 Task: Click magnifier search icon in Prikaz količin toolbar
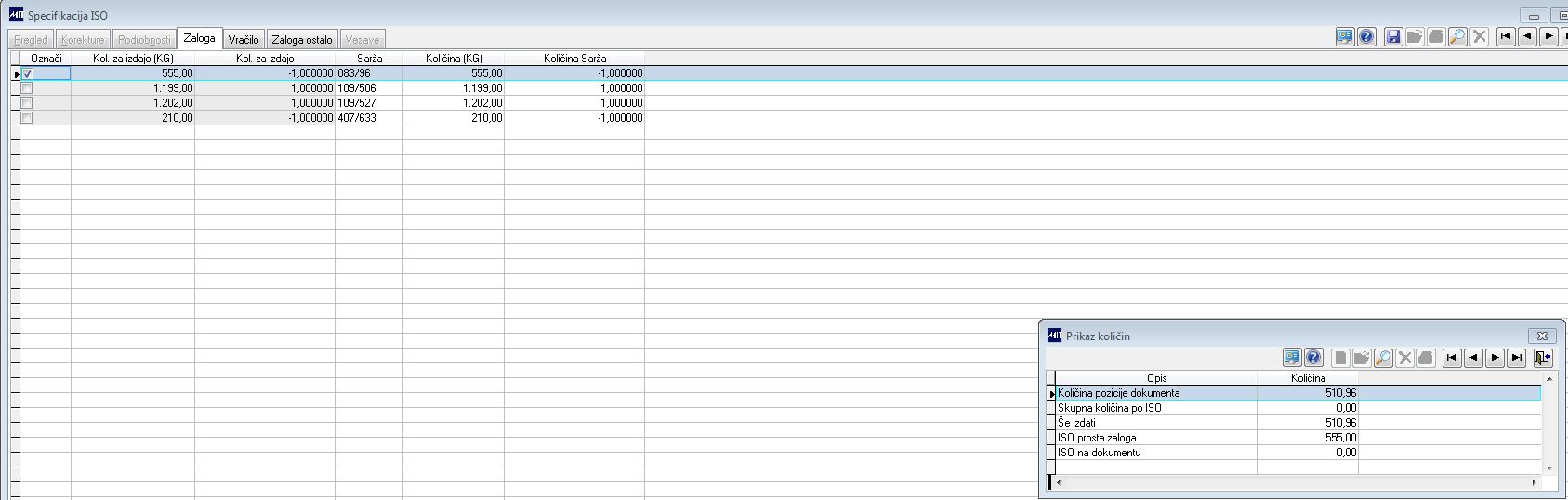click(x=1383, y=358)
